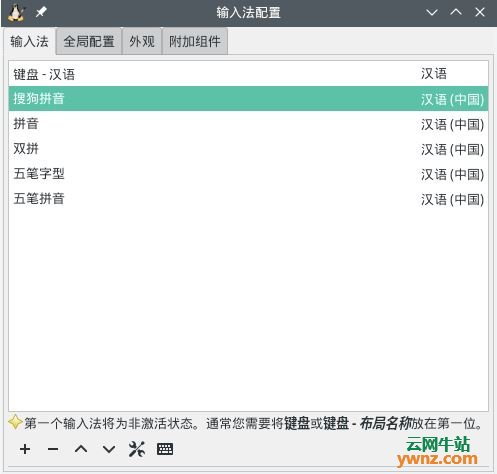Screen dimensions: 497x474
Task: Click 汉语 language label of 键盘 row
Action: click(x=434, y=74)
